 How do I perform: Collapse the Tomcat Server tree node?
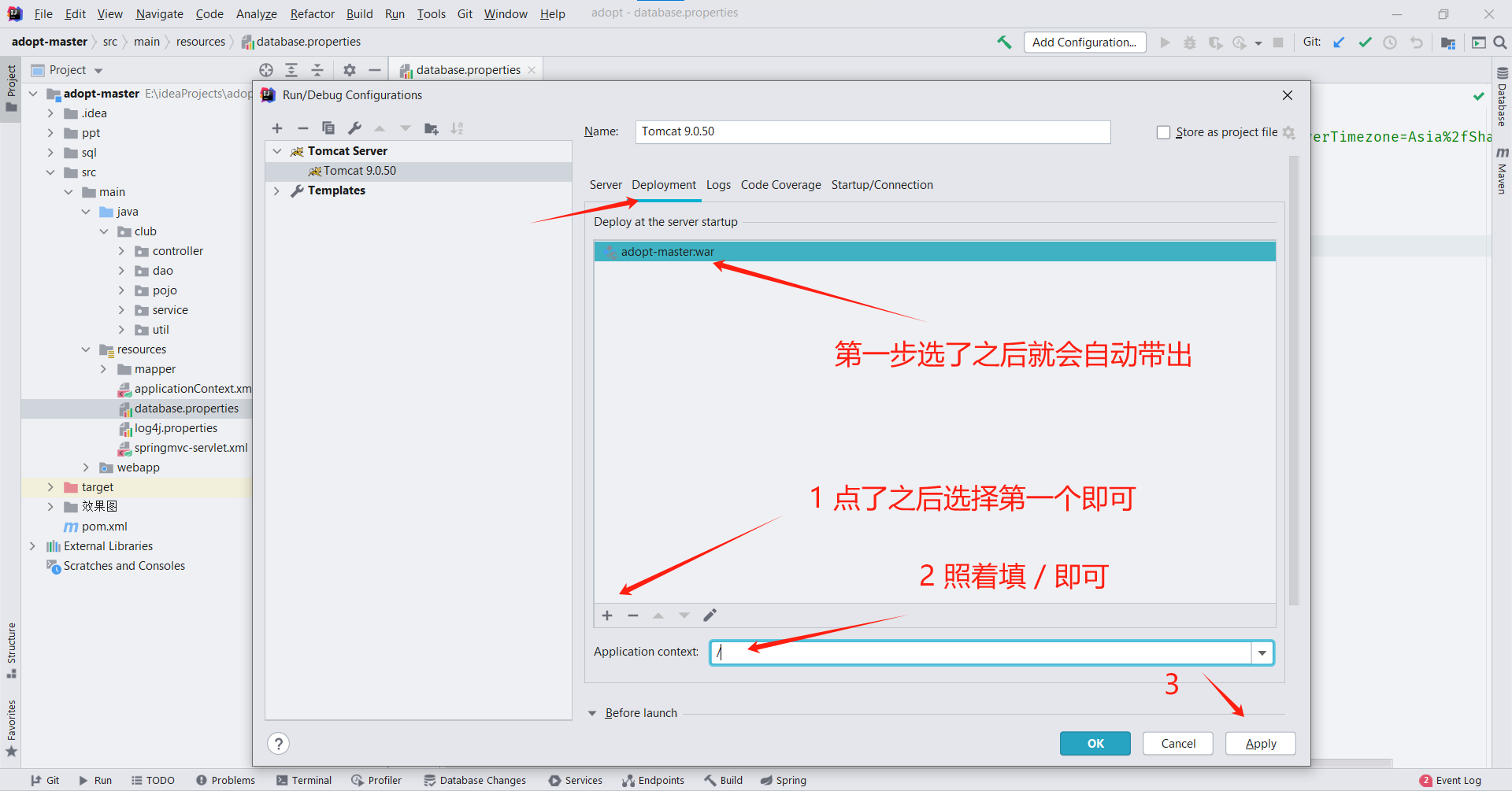[x=277, y=151]
